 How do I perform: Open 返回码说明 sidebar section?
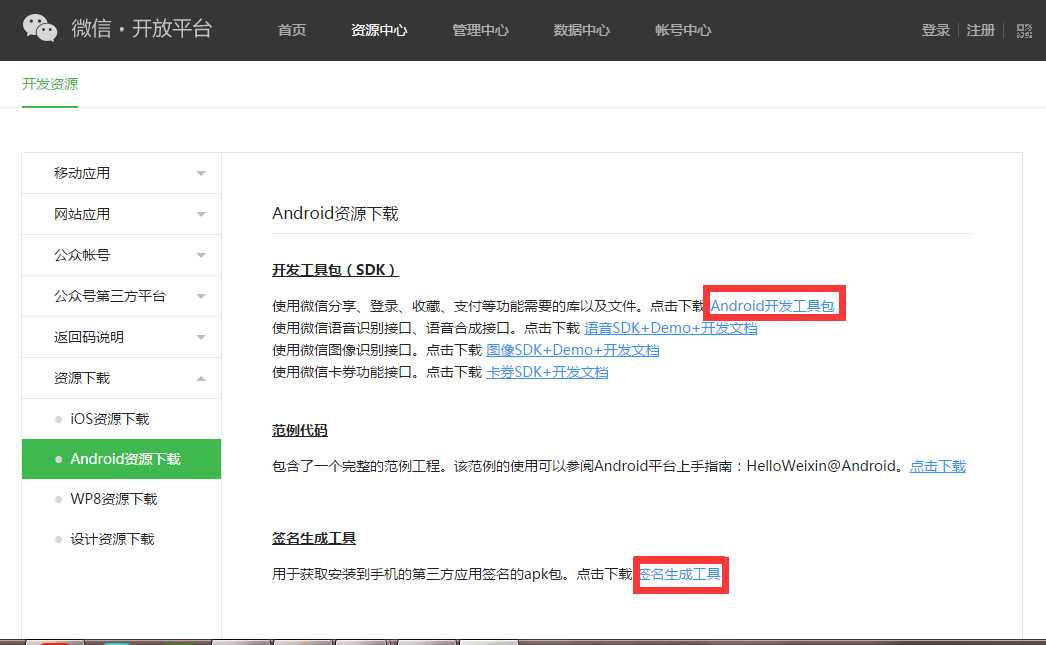[x=121, y=338]
